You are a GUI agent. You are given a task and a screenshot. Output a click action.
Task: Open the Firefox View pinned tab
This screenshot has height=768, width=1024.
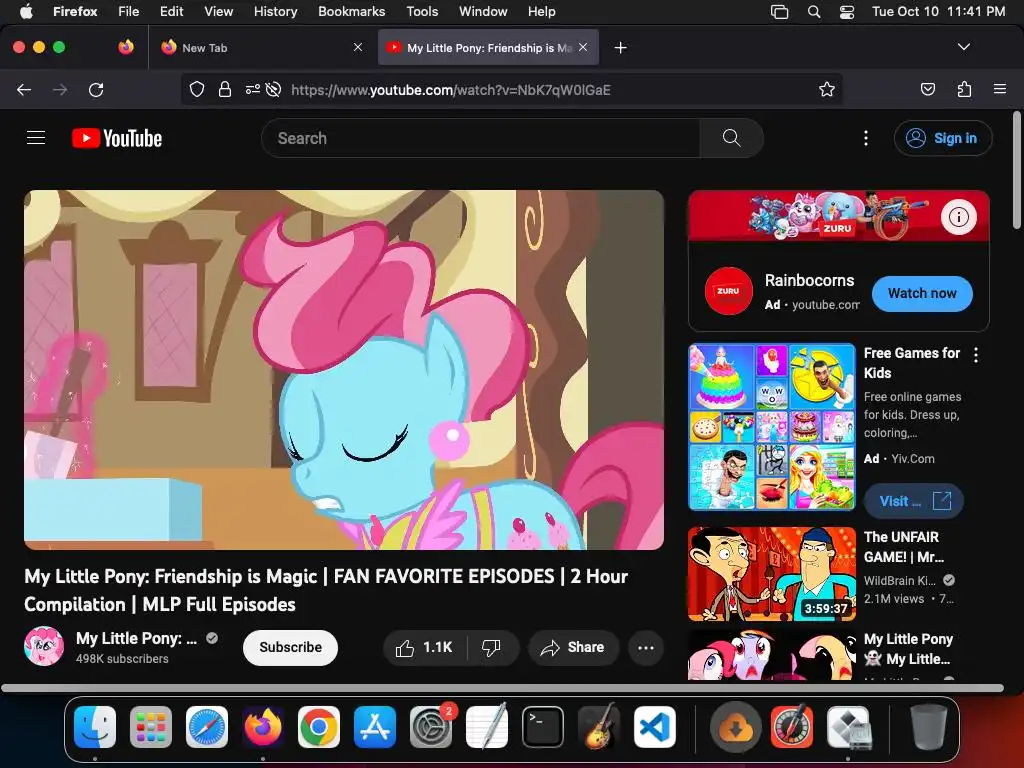pos(126,47)
